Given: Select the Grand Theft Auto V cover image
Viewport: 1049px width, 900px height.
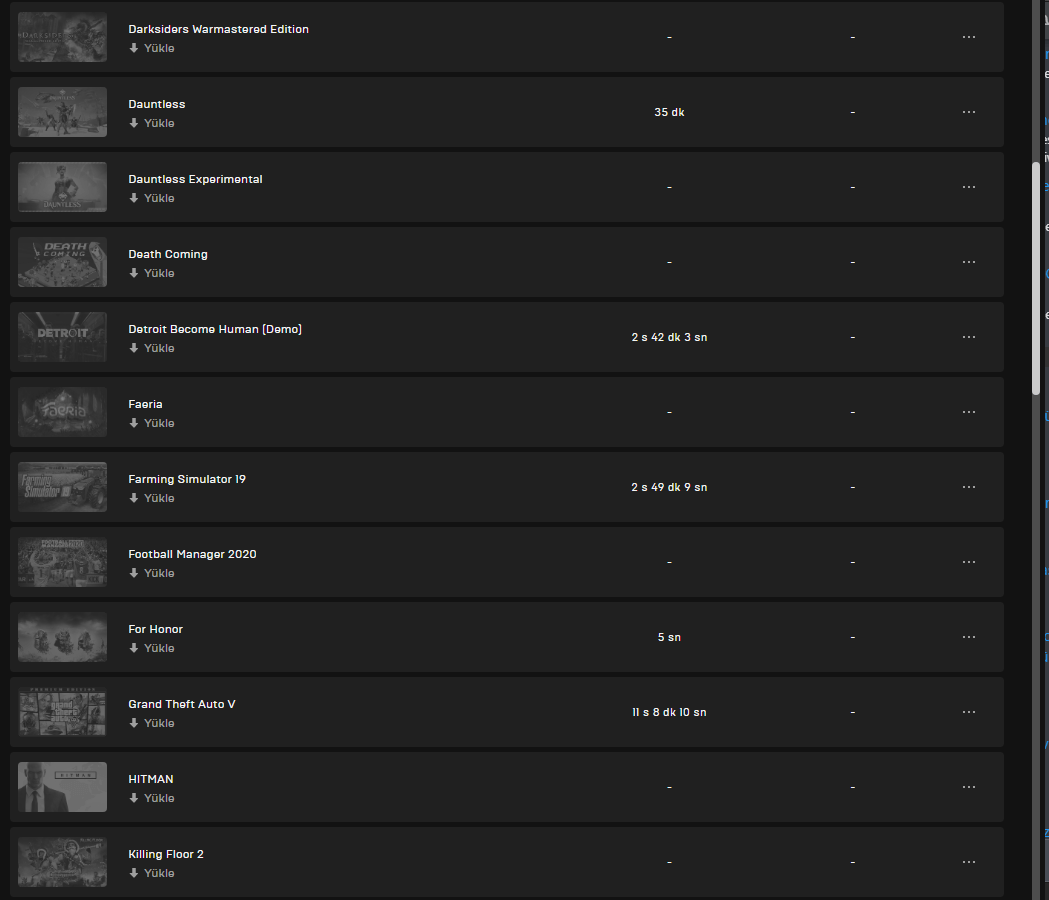Looking at the screenshot, I should [x=62, y=712].
